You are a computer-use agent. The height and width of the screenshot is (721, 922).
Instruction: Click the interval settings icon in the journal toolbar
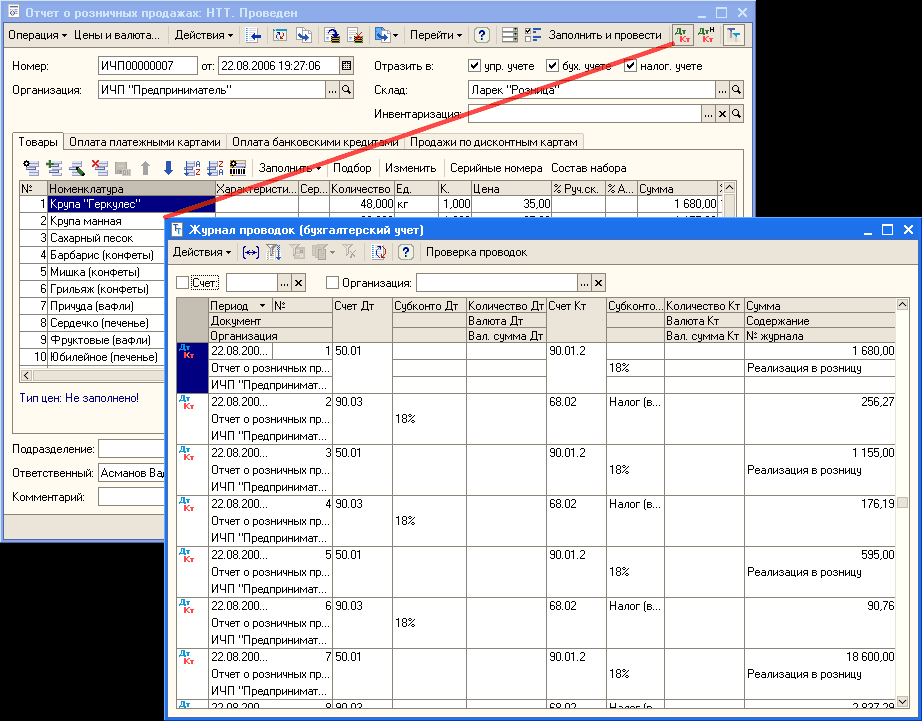tap(250, 253)
